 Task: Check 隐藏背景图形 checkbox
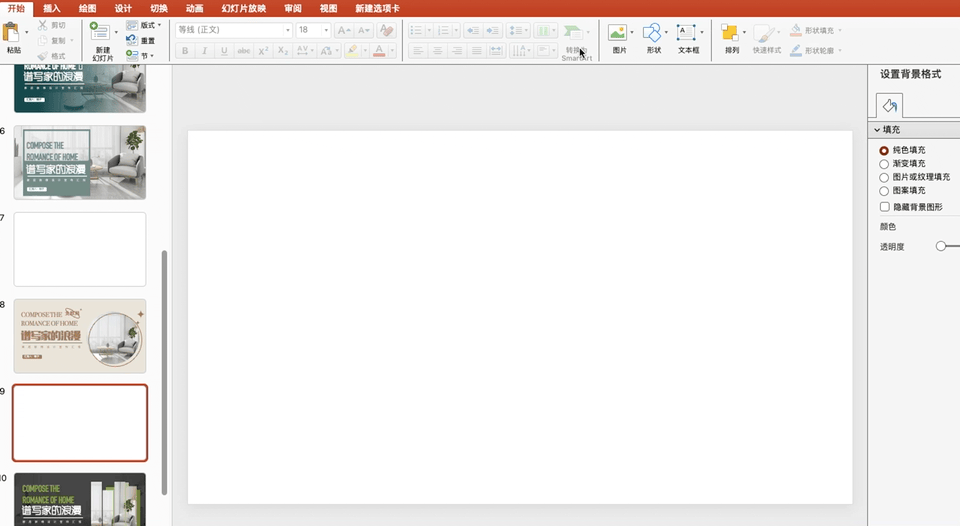click(884, 207)
